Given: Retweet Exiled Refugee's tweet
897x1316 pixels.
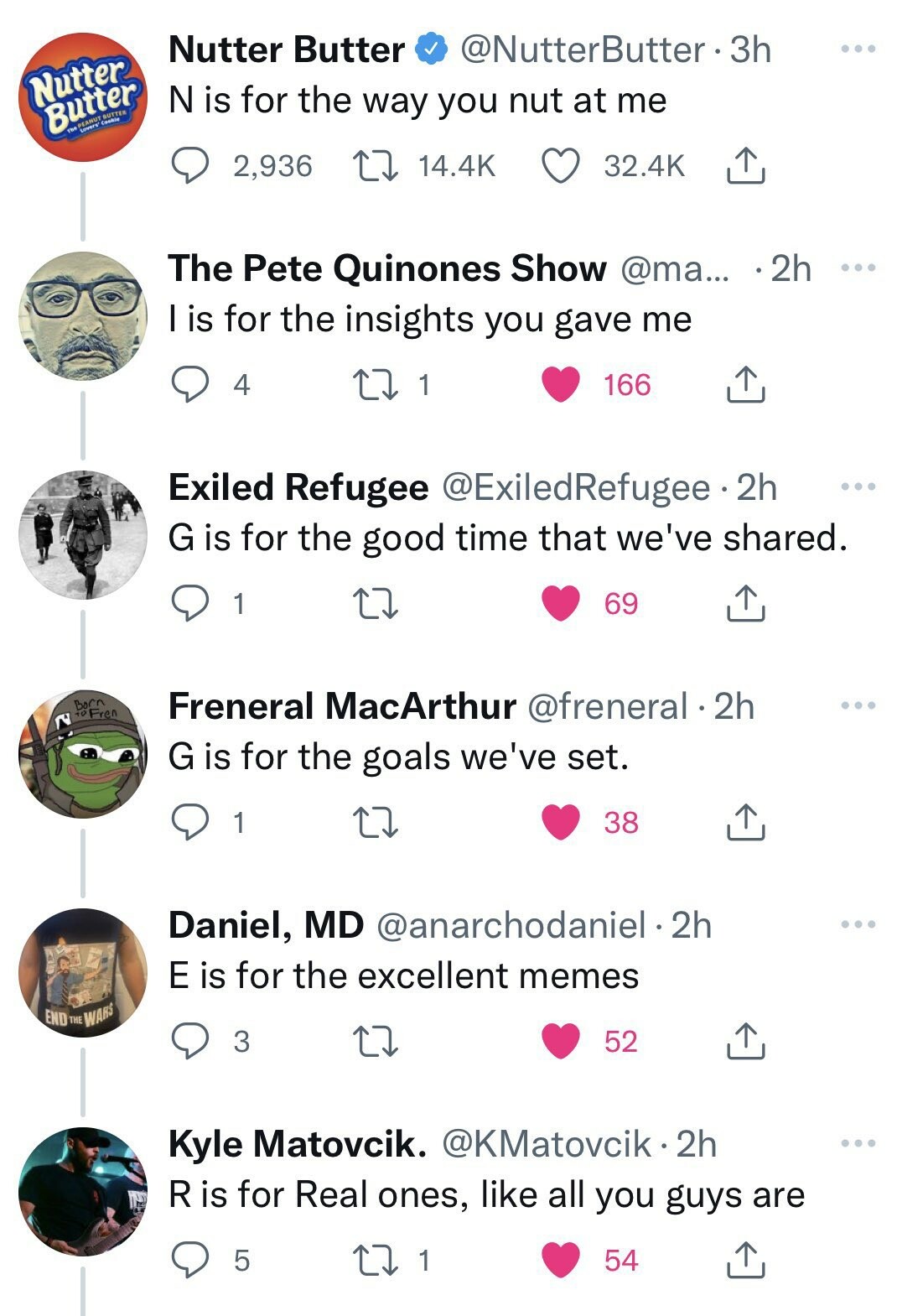Looking at the screenshot, I should [376, 604].
